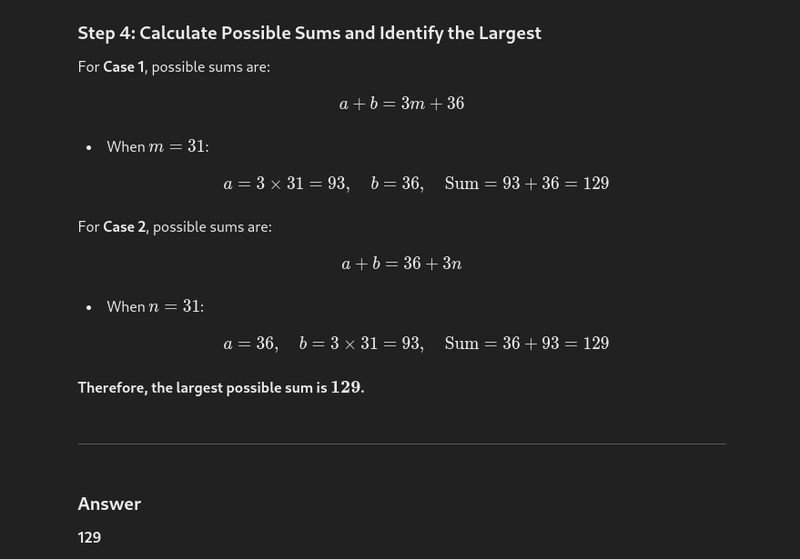
Task: Click the bold 129 in the conclusion sentence
Action: pyautogui.click(x=345, y=387)
